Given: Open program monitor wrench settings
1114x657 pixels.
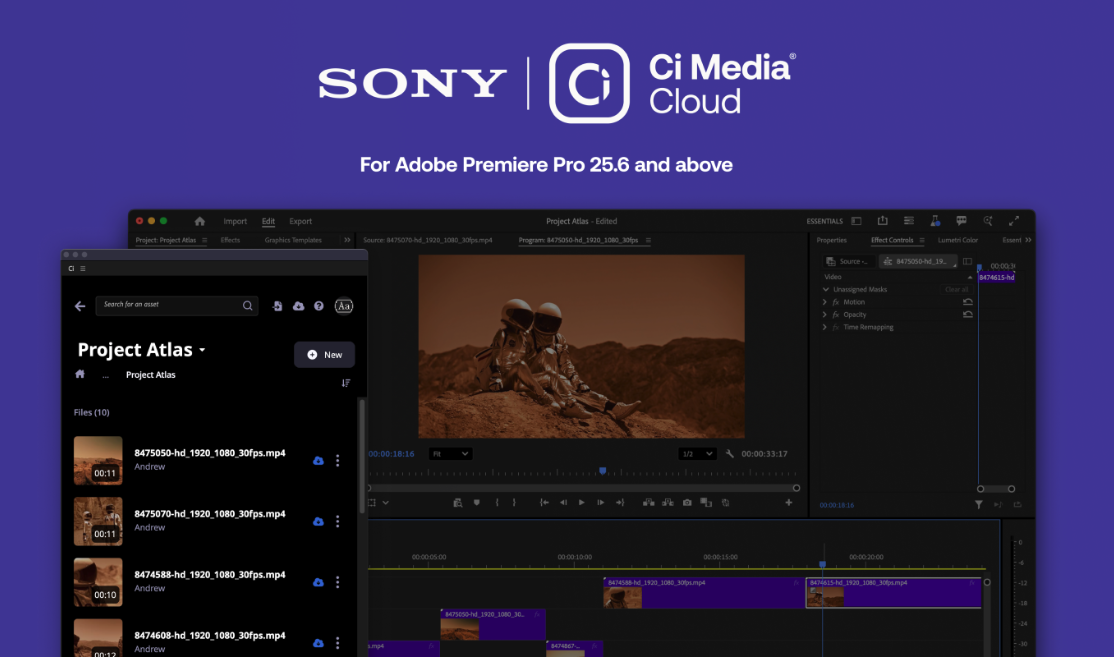Looking at the screenshot, I should [730, 454].
